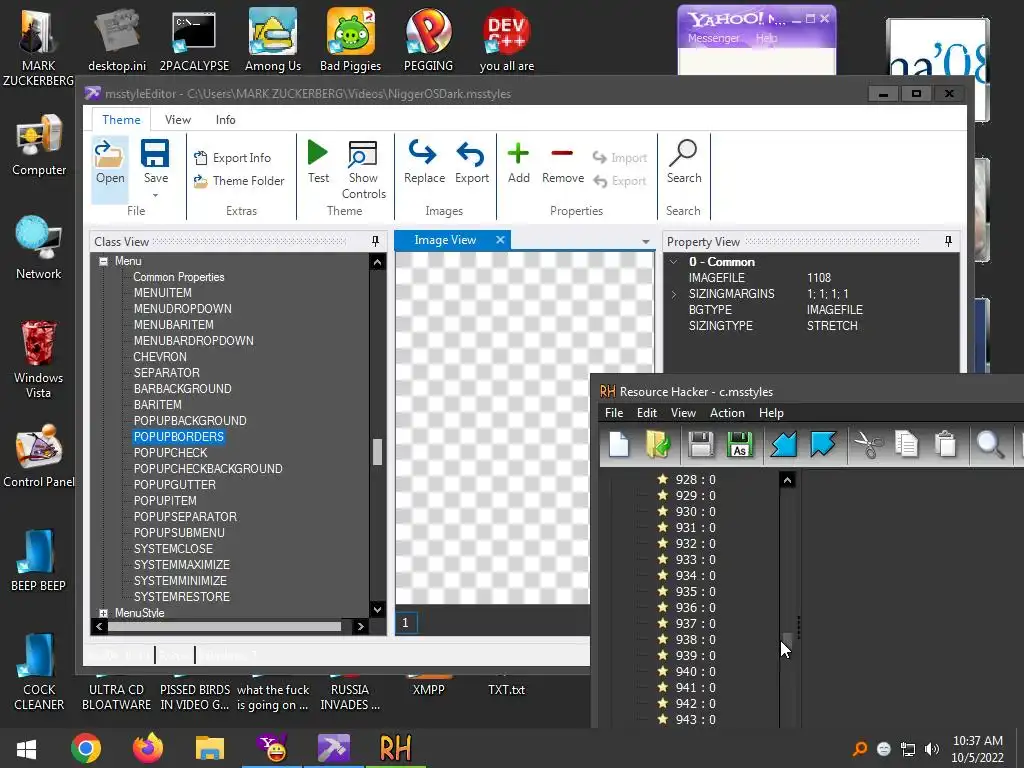
Task: Open the Save dropdown arrow
Action: (x=155, y=195)
